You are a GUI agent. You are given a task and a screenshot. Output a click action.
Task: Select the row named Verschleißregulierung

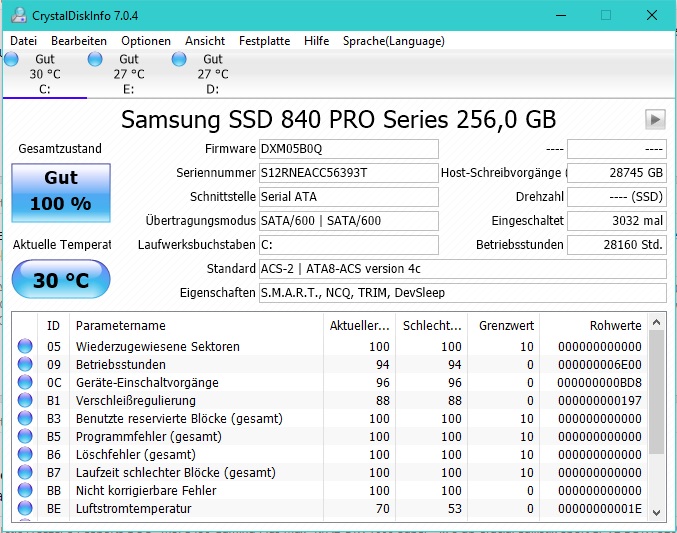point(330,400)
